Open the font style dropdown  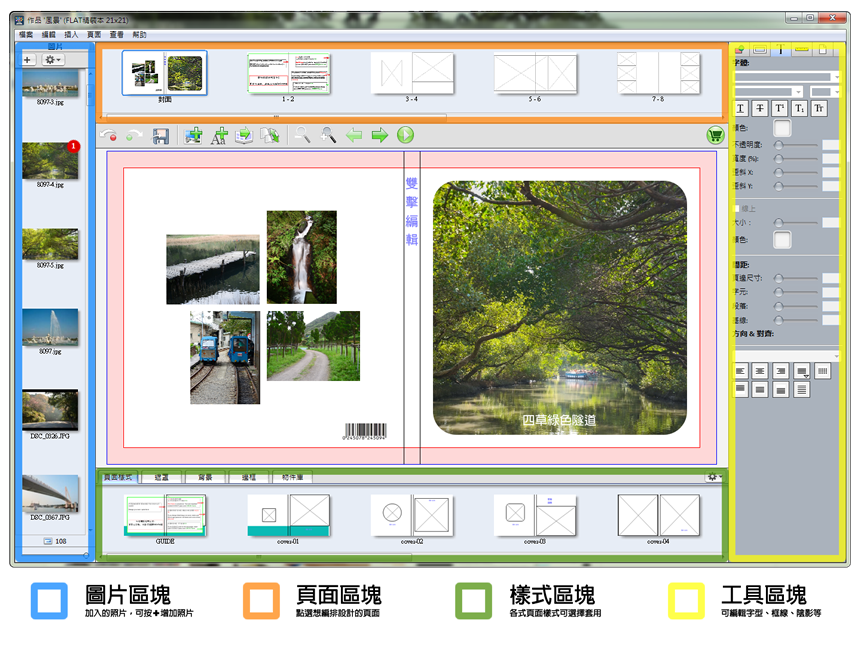pos(768,92)
